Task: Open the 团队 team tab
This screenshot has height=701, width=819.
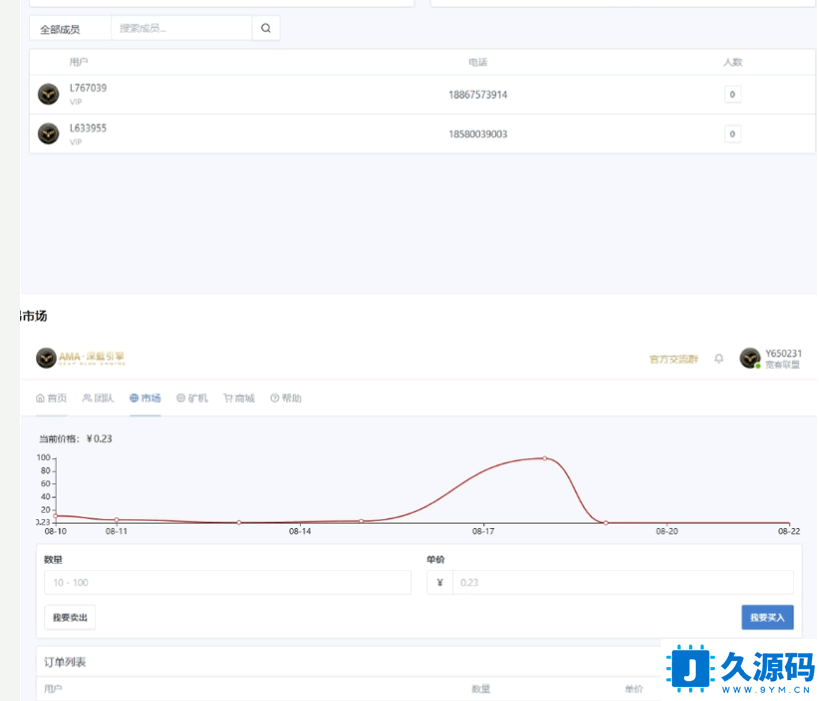Action: point(98,398)
